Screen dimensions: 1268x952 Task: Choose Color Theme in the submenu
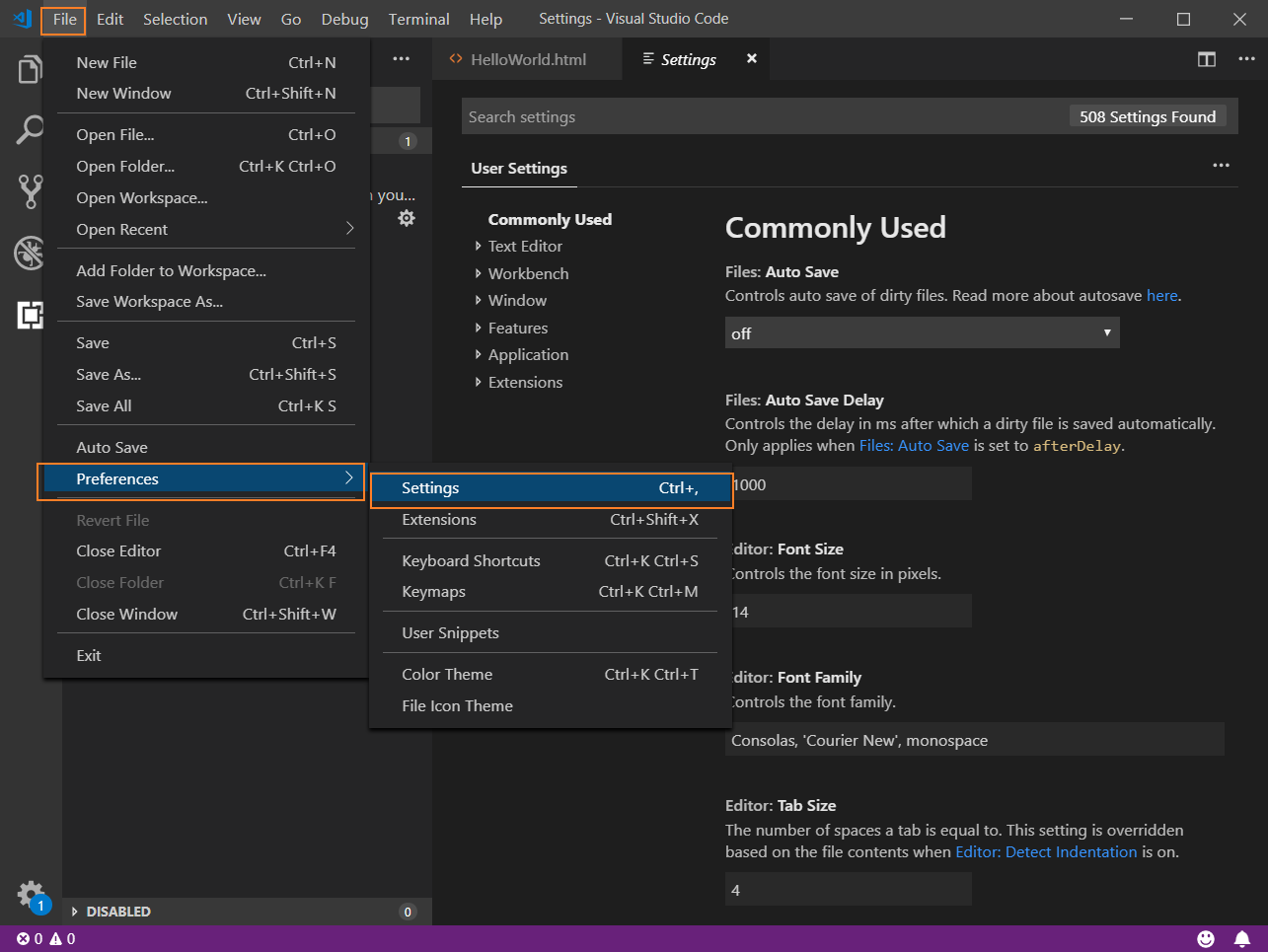point(447,675)
